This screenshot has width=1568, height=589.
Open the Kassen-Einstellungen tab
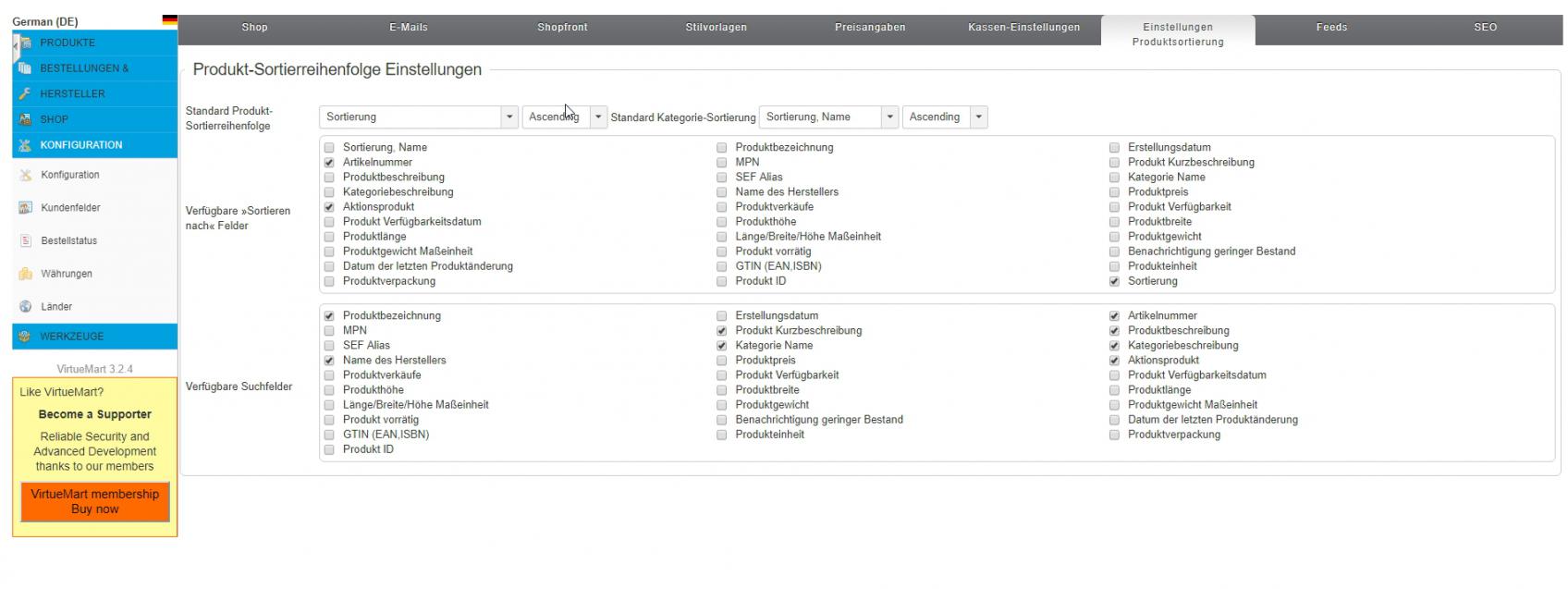click(x=1023, y=28)
